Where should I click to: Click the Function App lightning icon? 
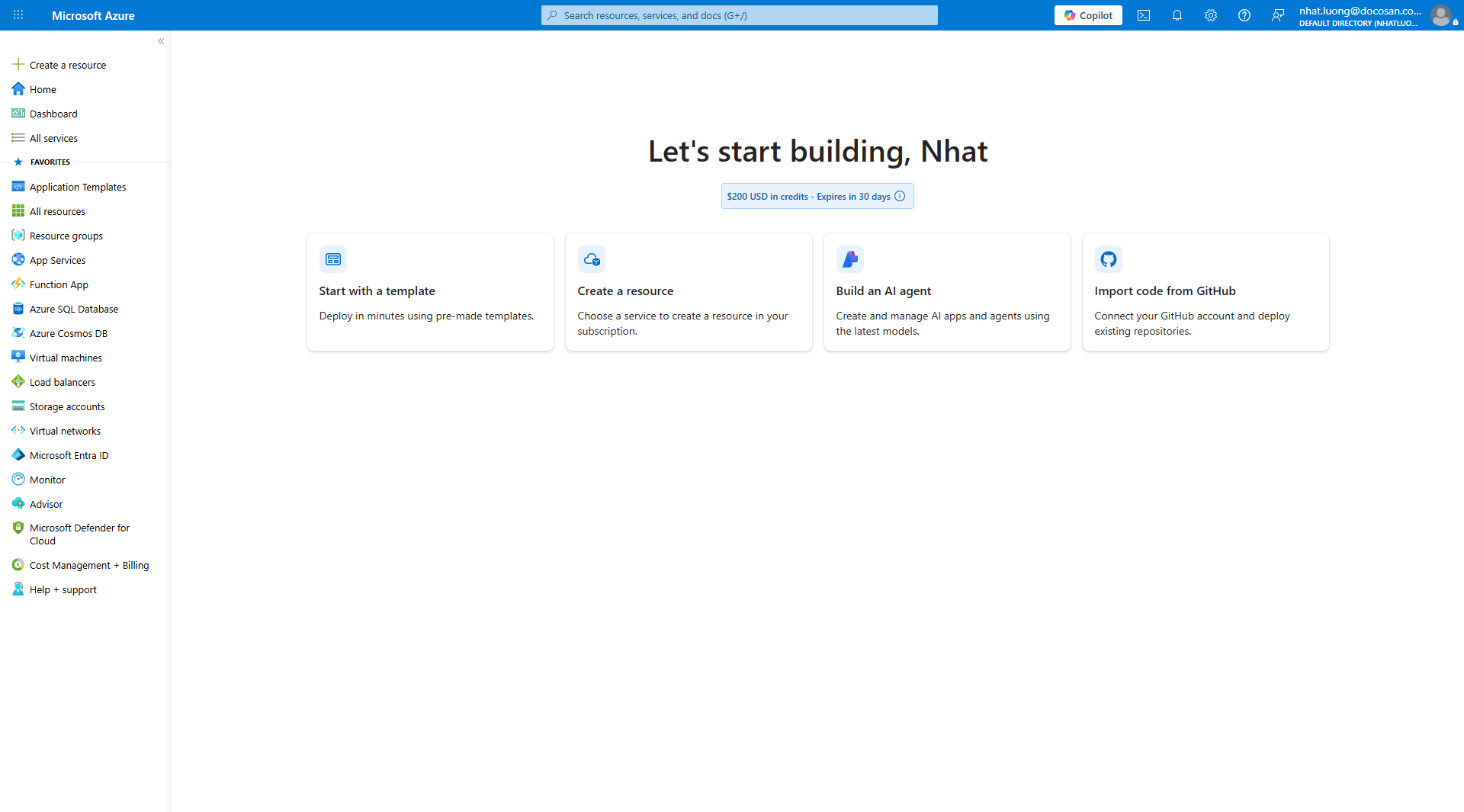pyautogui.click(x=18, y=284)
